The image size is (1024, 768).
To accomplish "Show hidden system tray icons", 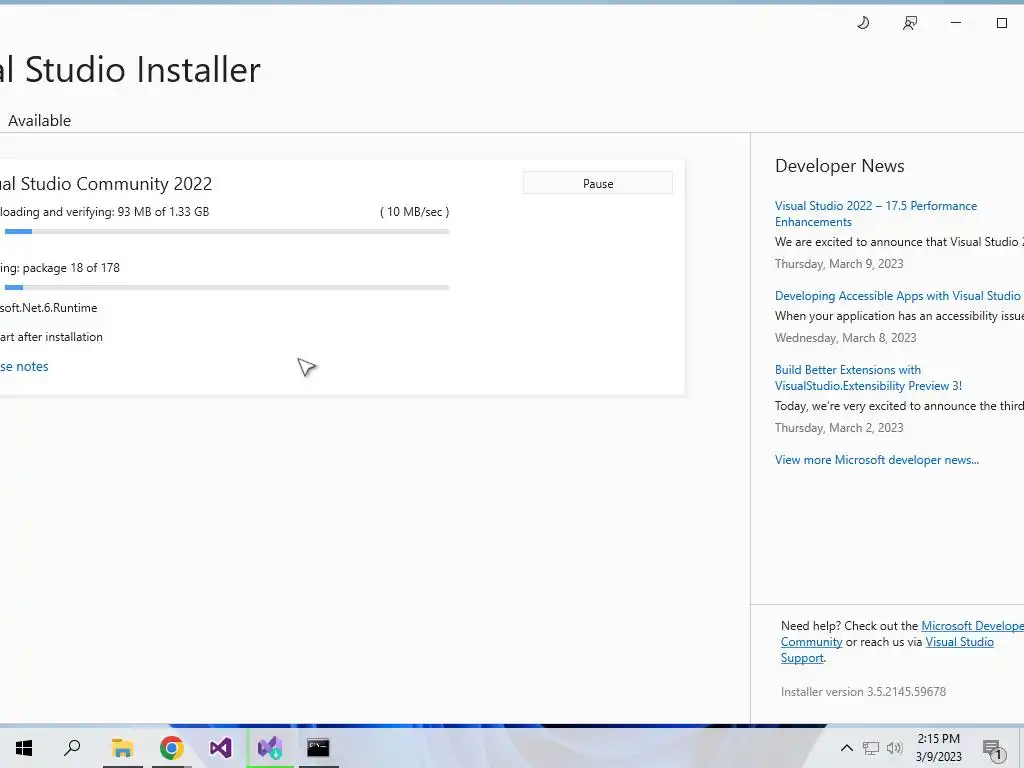I will click(846, 748).
